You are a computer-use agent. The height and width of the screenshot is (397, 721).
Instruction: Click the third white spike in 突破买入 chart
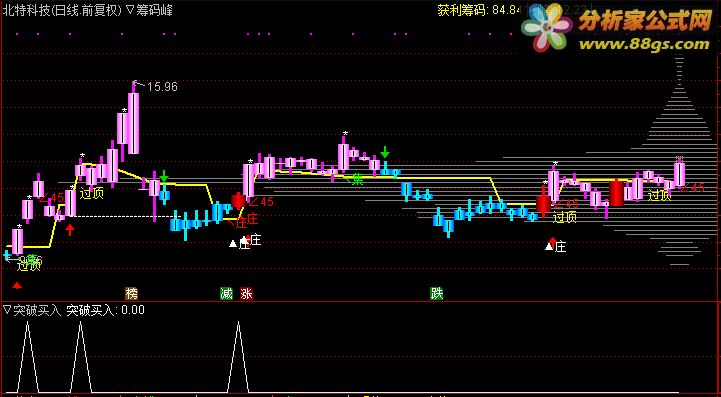(238, 357)
